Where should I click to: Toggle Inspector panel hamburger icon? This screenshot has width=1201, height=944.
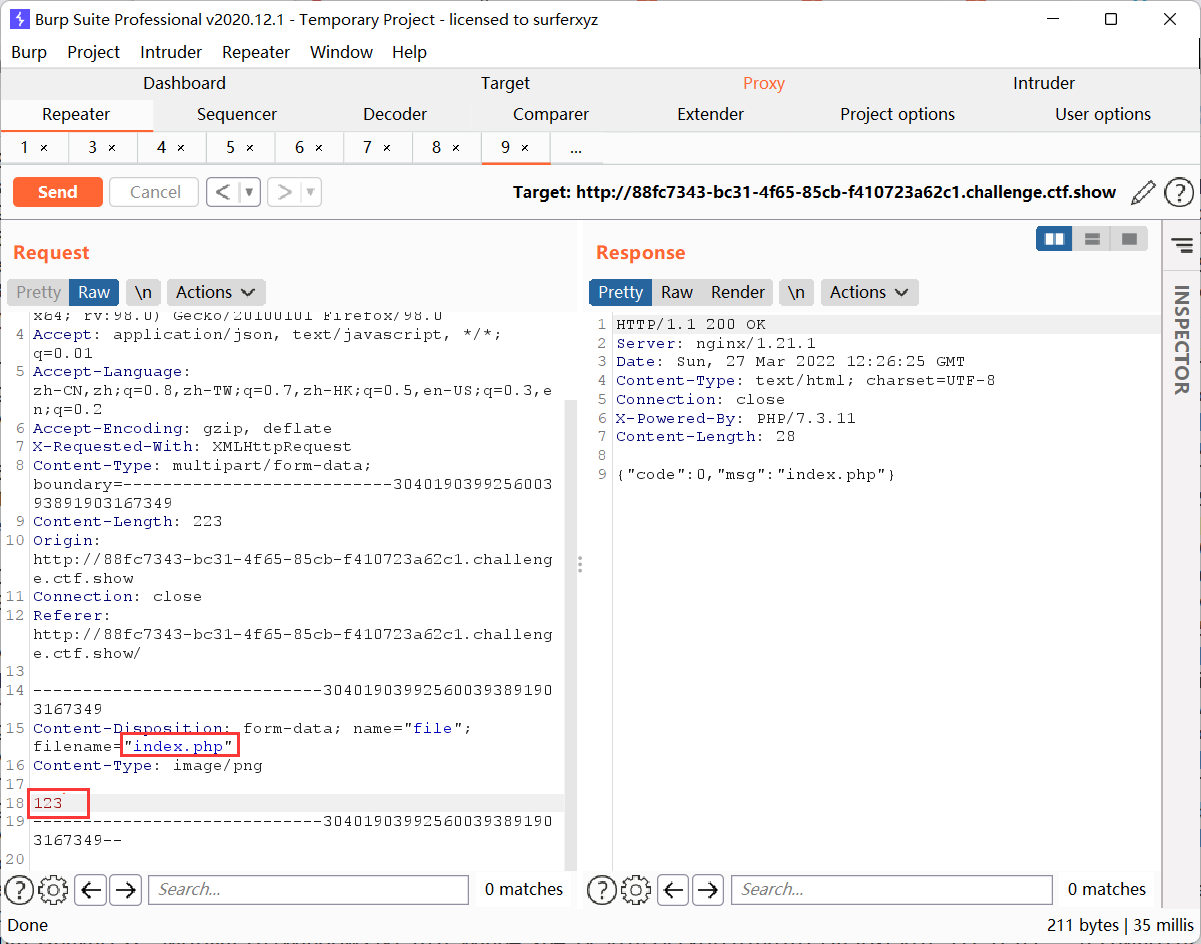(1182, 245)
